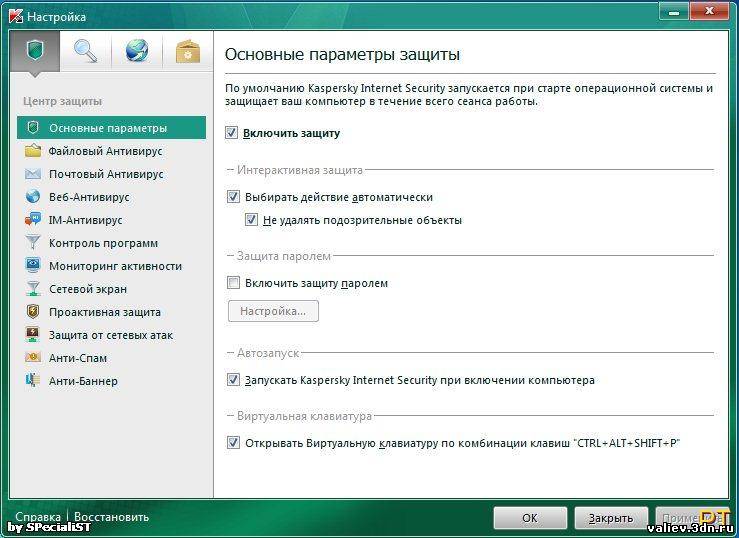Viewport: 739px width, 538px height.
Task: Click the OK button
Action: tap(530, 518)
